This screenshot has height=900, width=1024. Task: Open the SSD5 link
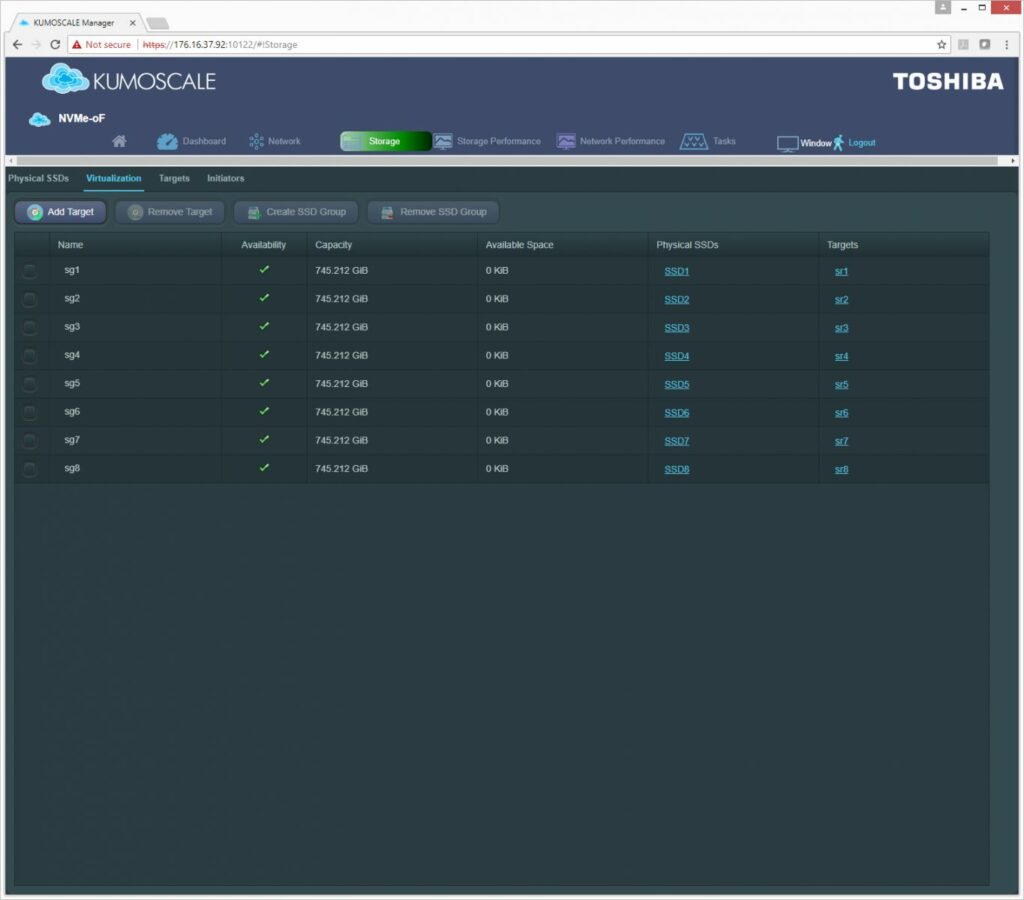(677, 385)
